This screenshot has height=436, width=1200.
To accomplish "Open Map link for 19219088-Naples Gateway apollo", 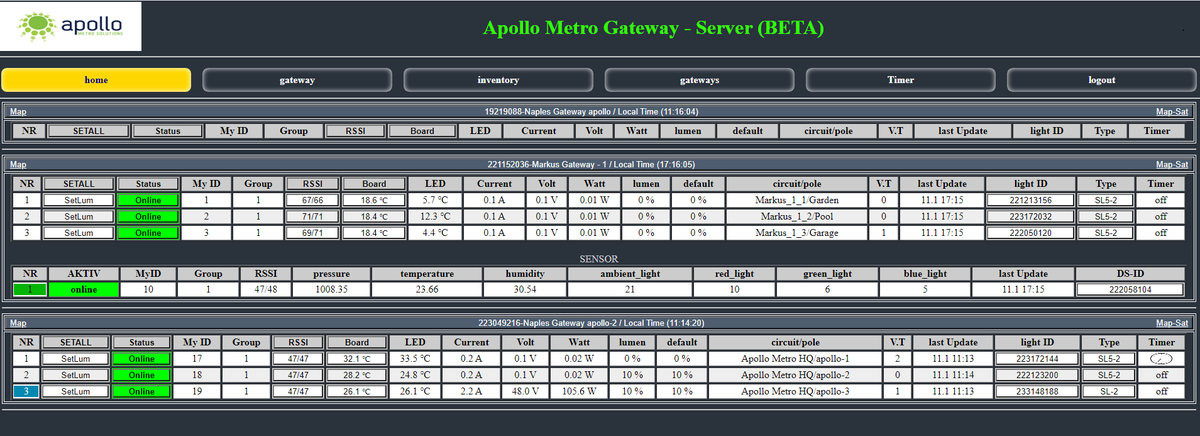I will coord(18,112).
